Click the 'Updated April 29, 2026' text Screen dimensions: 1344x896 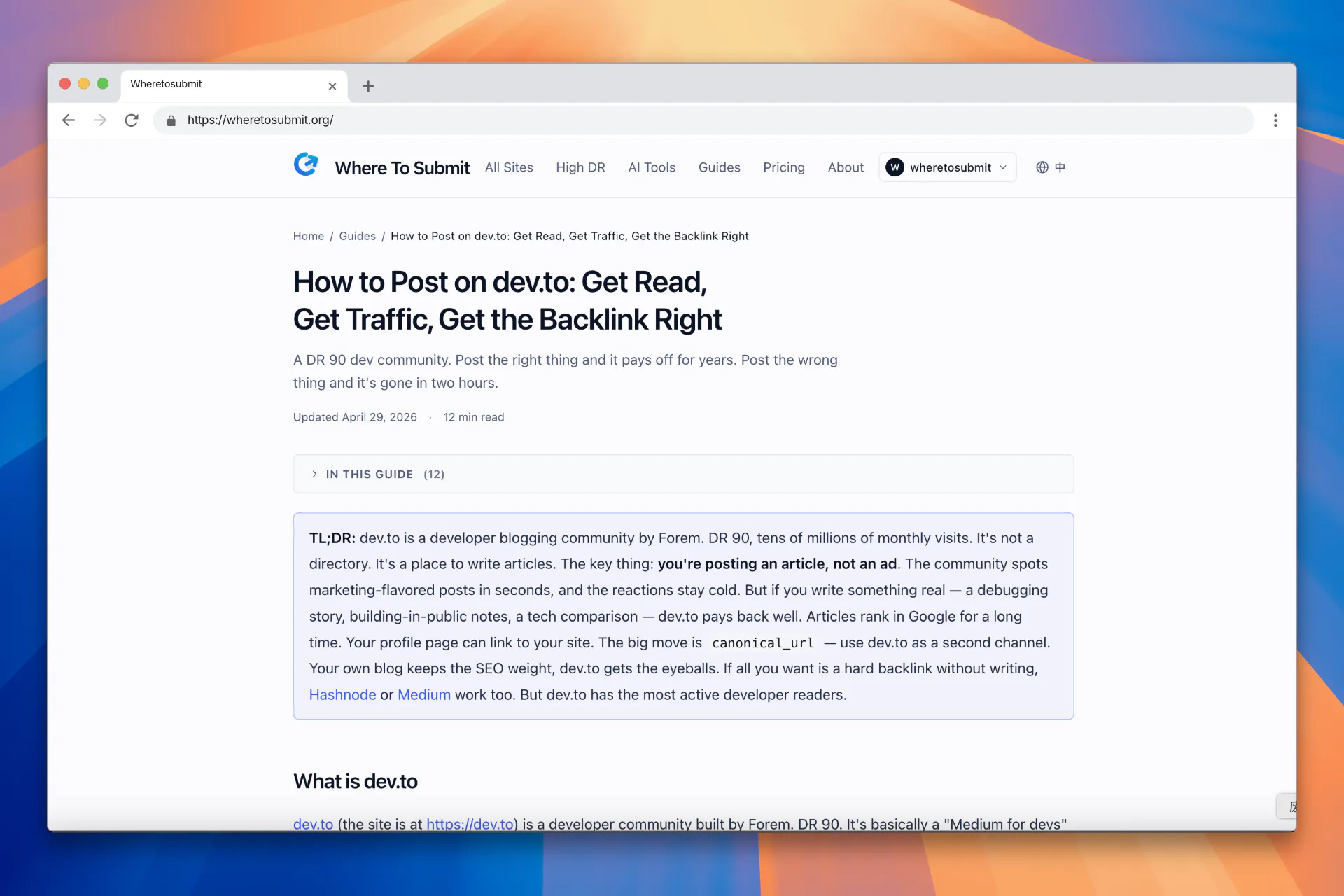click(x=355, y=417)
